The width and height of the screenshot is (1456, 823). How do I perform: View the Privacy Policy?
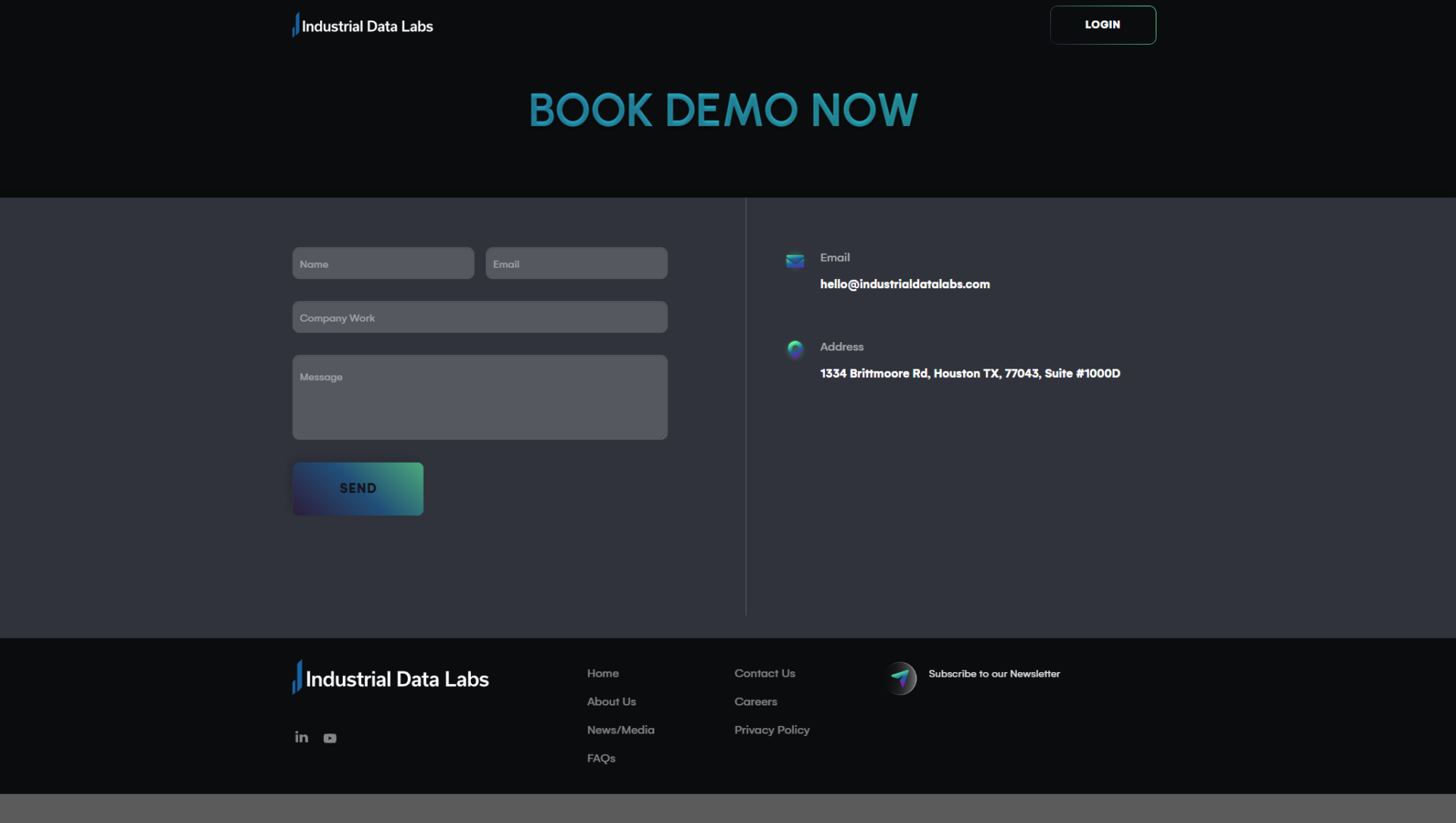coord(771,729)
